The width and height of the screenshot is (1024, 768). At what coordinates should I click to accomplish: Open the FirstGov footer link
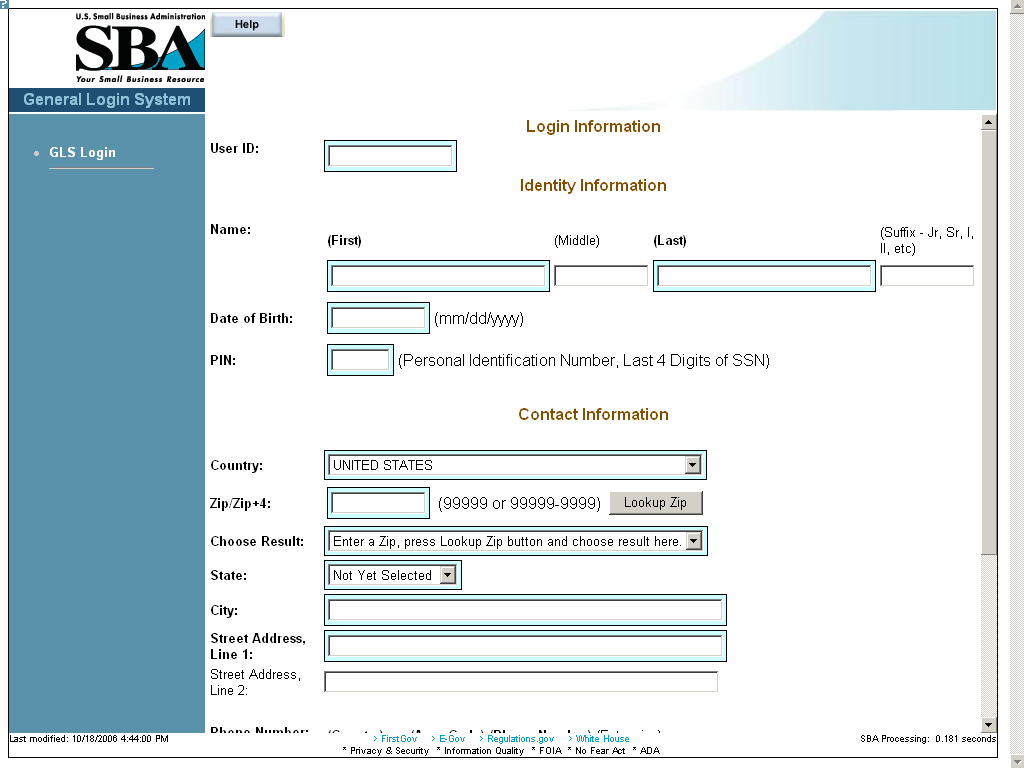tap(398, 739)
